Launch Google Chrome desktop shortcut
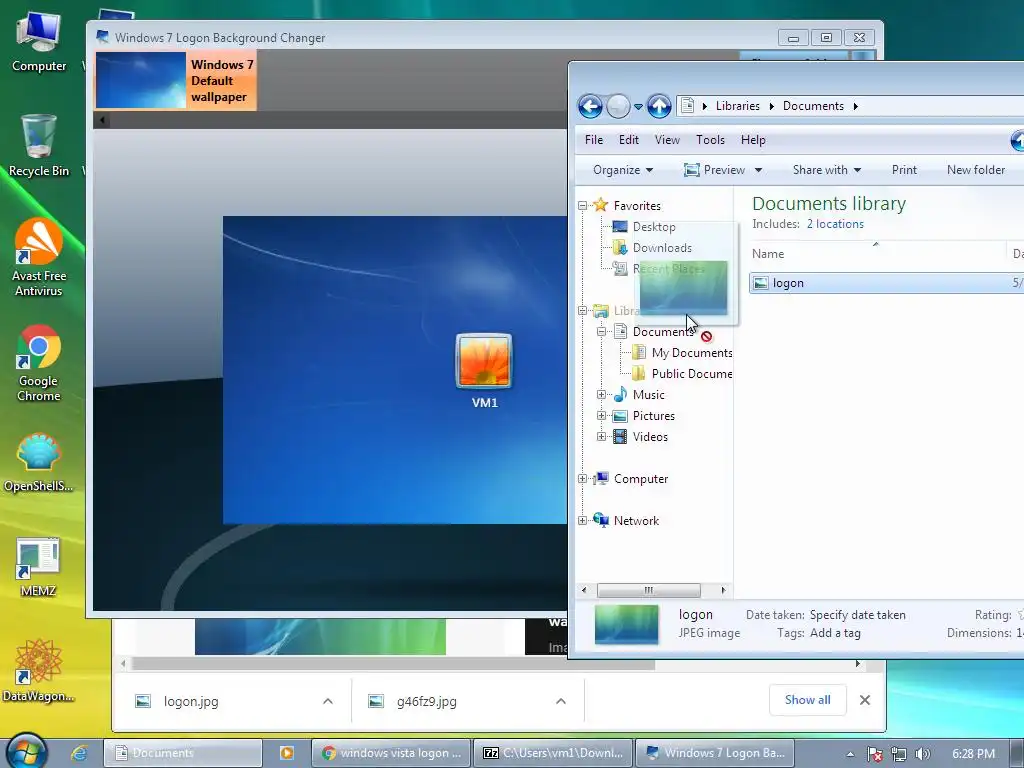 pyautogui.click(x=39, y=363)
